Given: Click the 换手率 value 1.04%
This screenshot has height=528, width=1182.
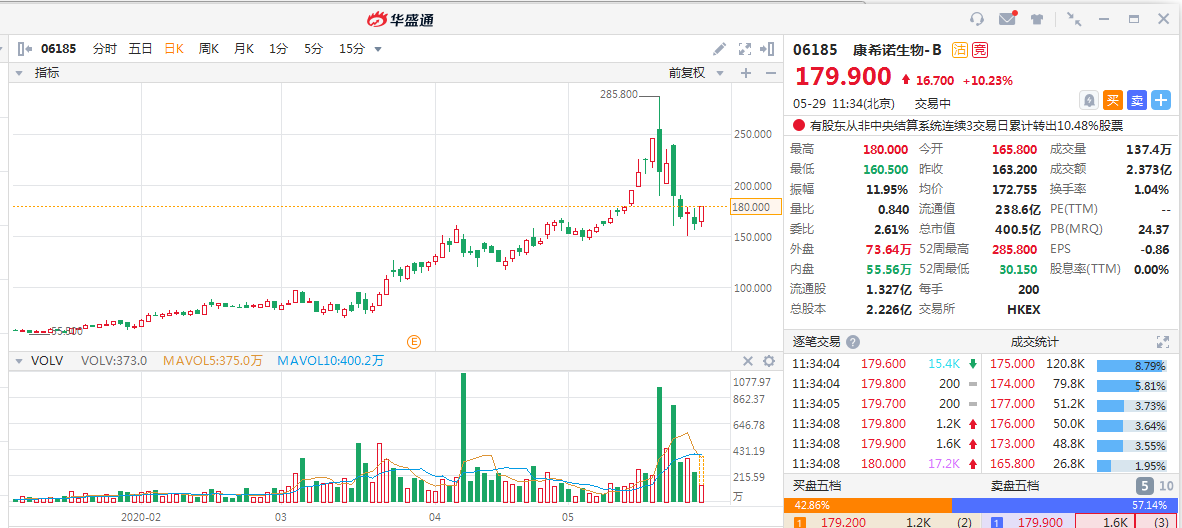Looking at the screenshot, I should click(x=1151, y=189).
